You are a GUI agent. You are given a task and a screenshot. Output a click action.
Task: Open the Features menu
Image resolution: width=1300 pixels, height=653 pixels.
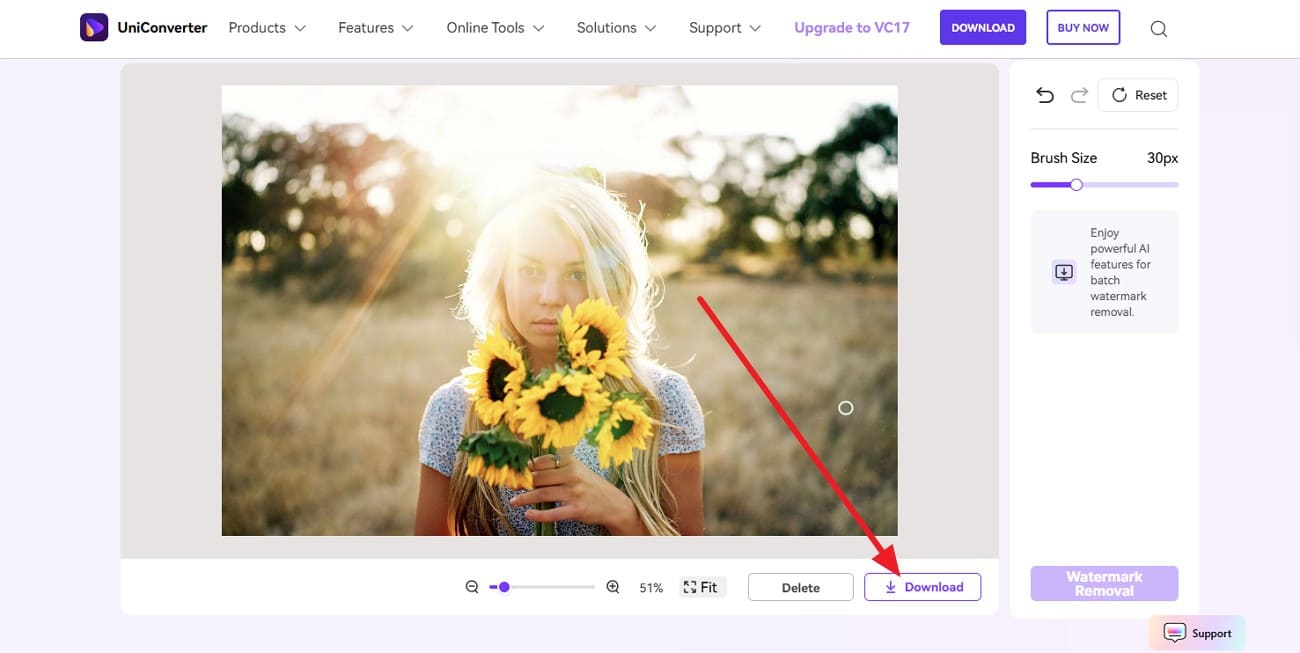tap(367, 28)
